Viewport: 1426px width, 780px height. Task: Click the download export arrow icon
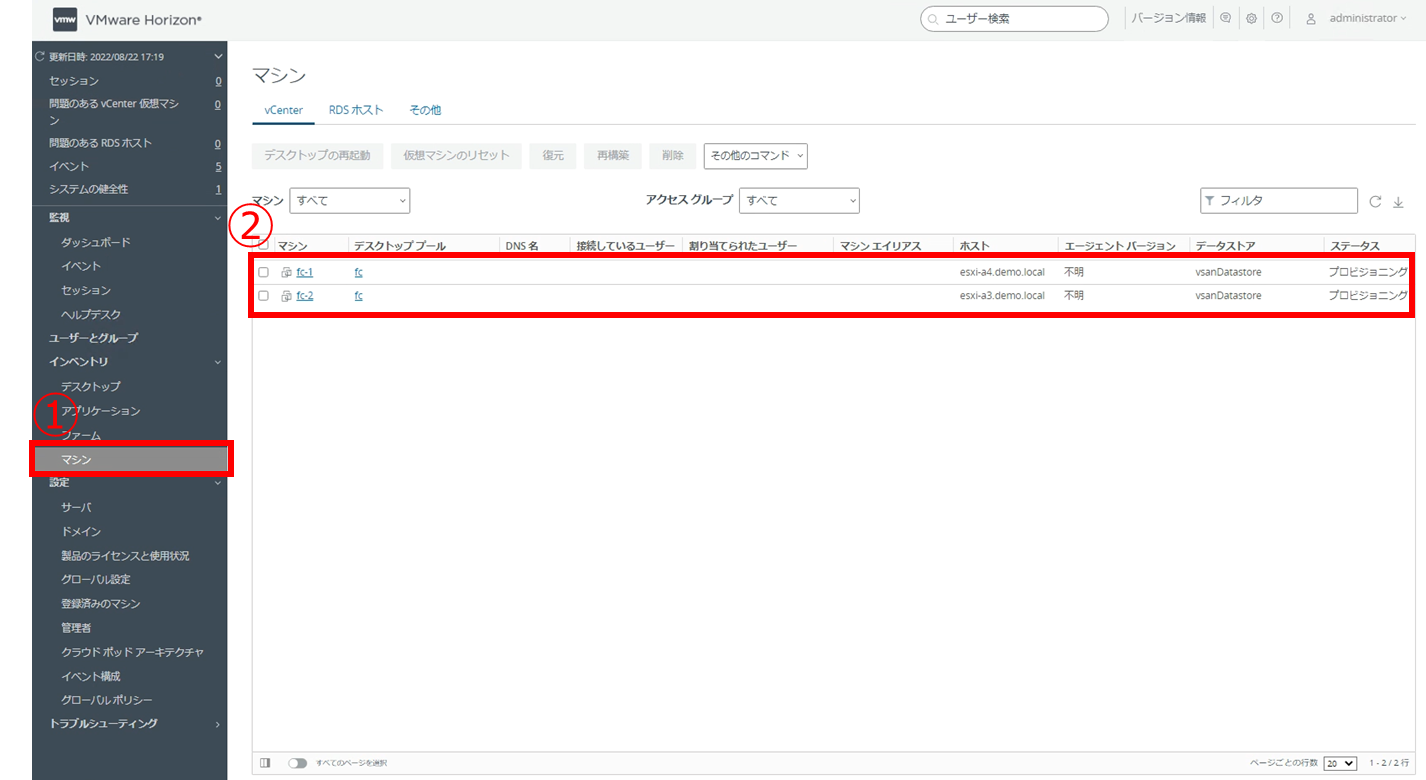(x=1399, y=201)
